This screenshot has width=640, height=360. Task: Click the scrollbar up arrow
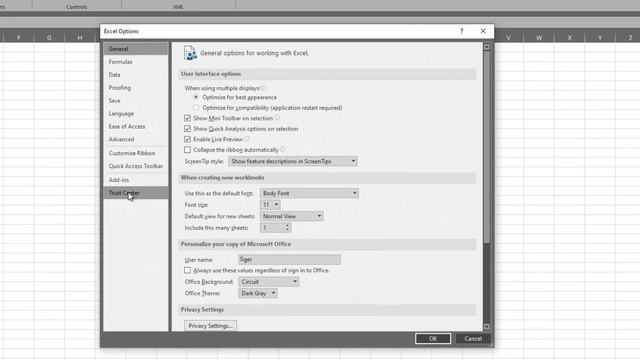pyautogui.click(x=487, y=47)
